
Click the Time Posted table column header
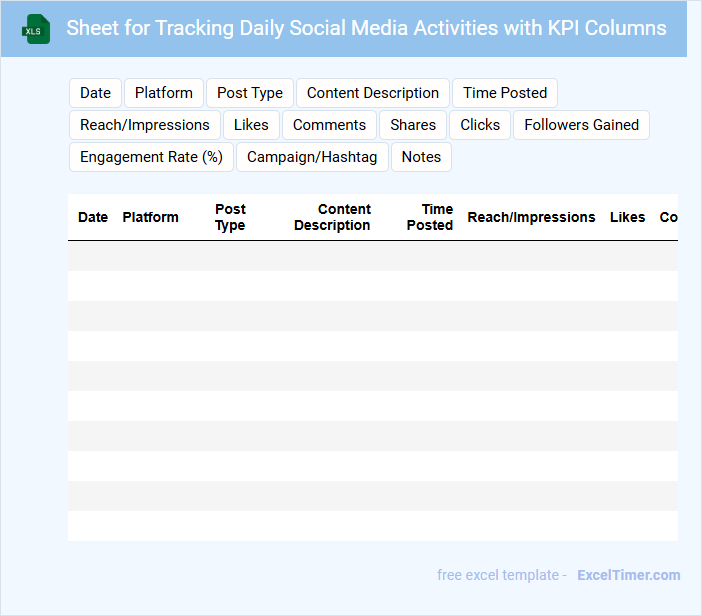pos(430,217)
